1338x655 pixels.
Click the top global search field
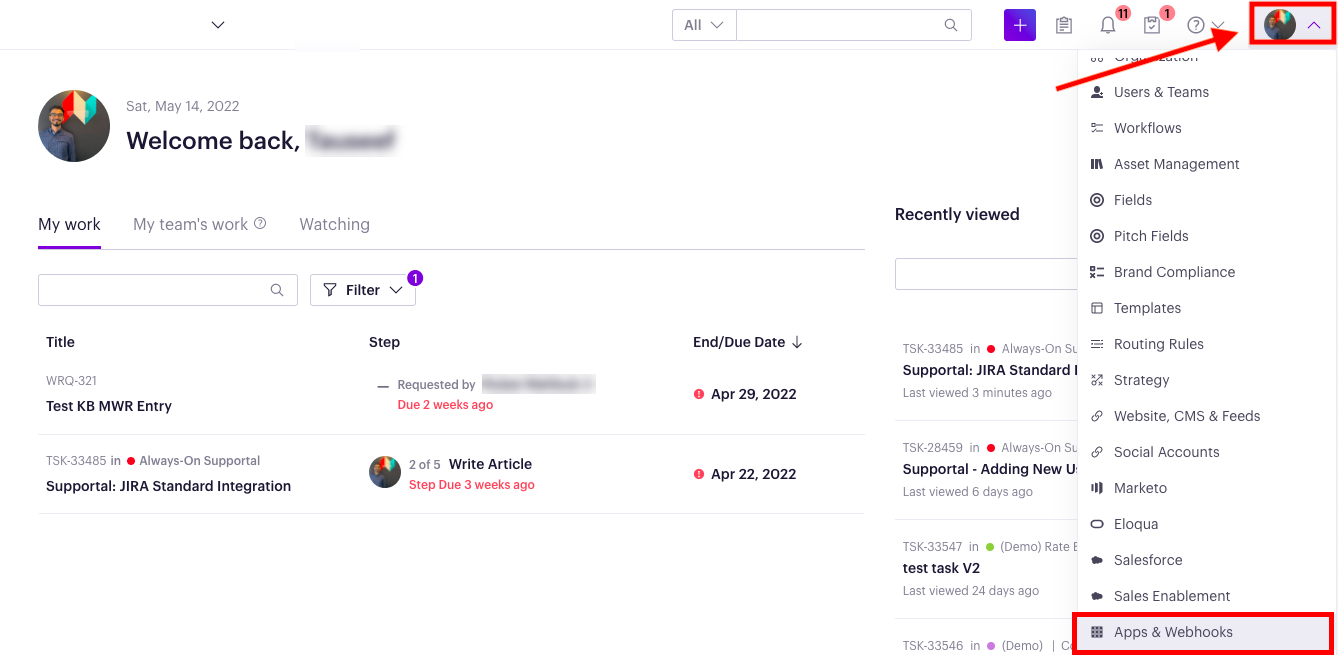click(x=840, y=25)
